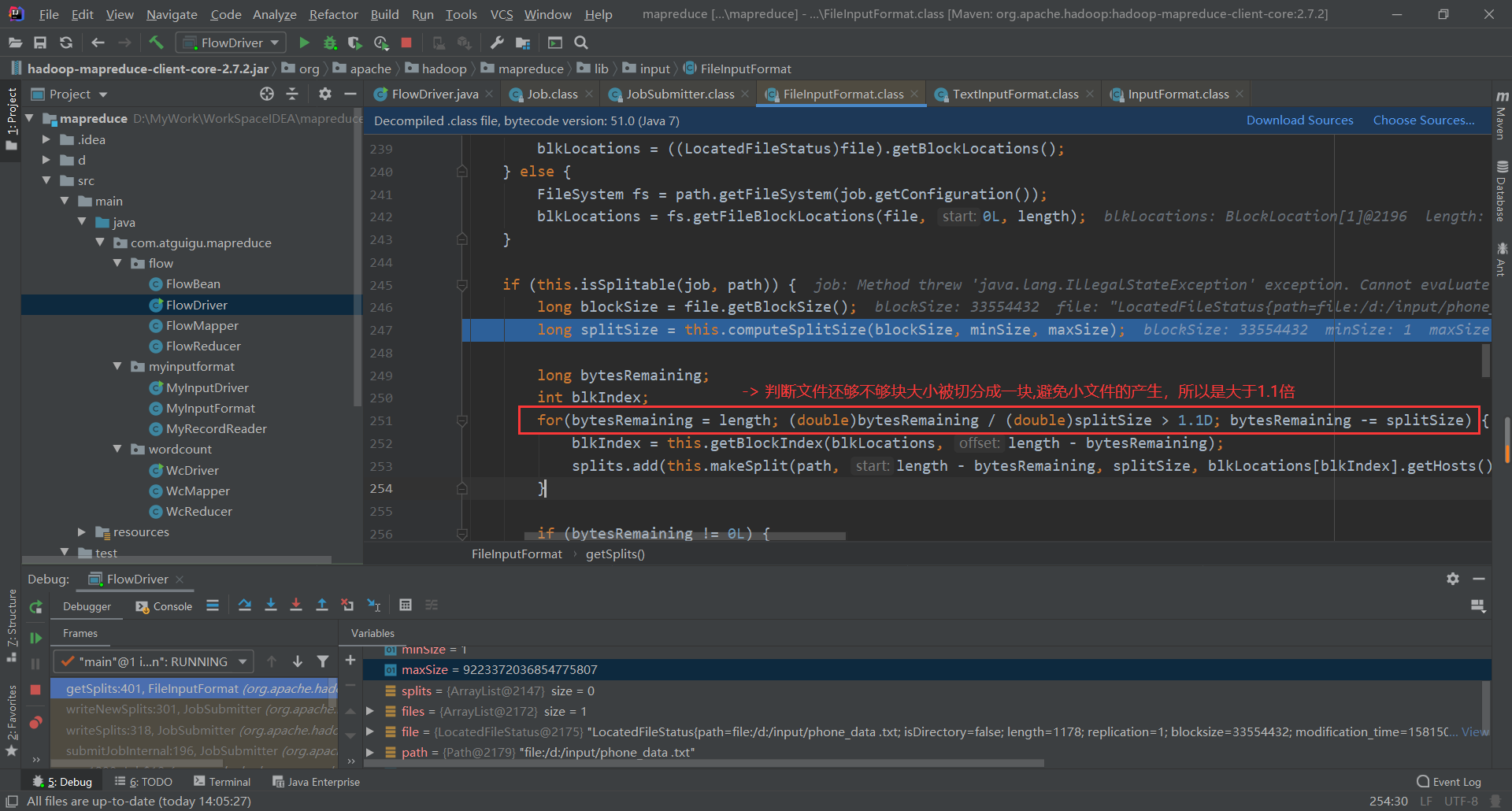Stop the debug session with red square
Viewport: 1512px width, 811px height.
(x=35, y=690)
